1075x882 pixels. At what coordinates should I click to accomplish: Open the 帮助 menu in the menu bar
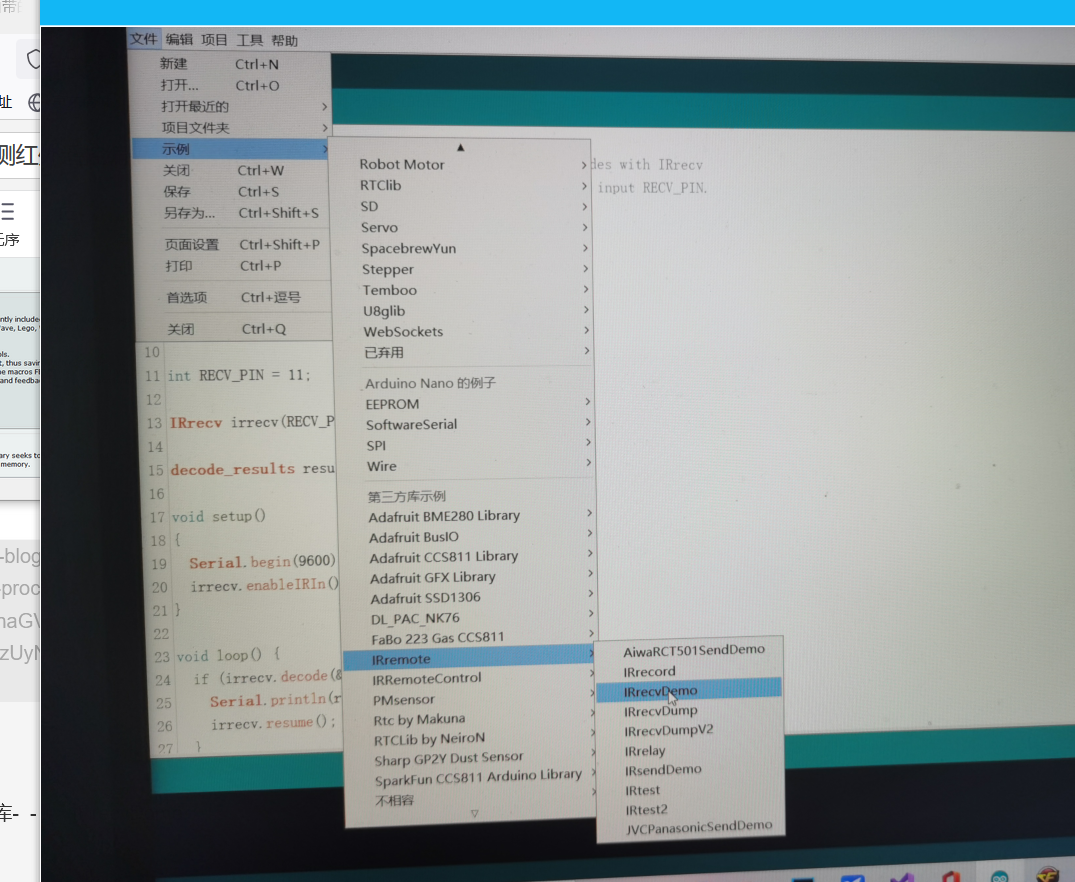click(x=283, y=39)
